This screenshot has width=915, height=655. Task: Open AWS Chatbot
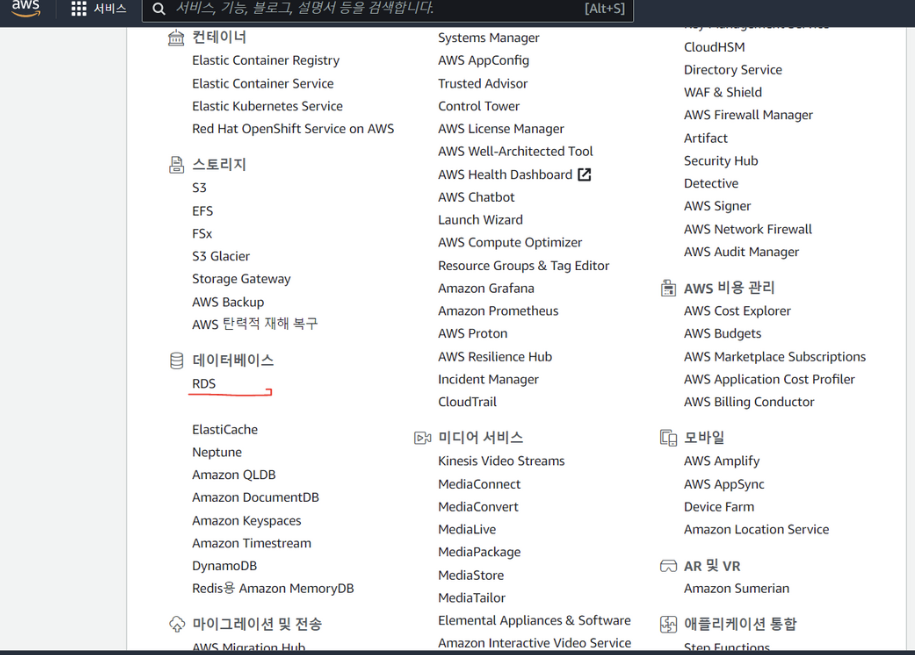click(476, 197)
